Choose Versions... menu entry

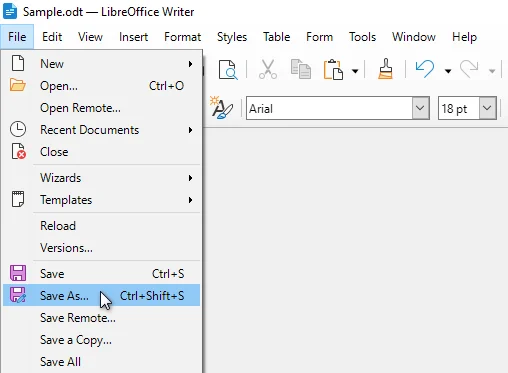pyautogui.click(x=101, y=248)
